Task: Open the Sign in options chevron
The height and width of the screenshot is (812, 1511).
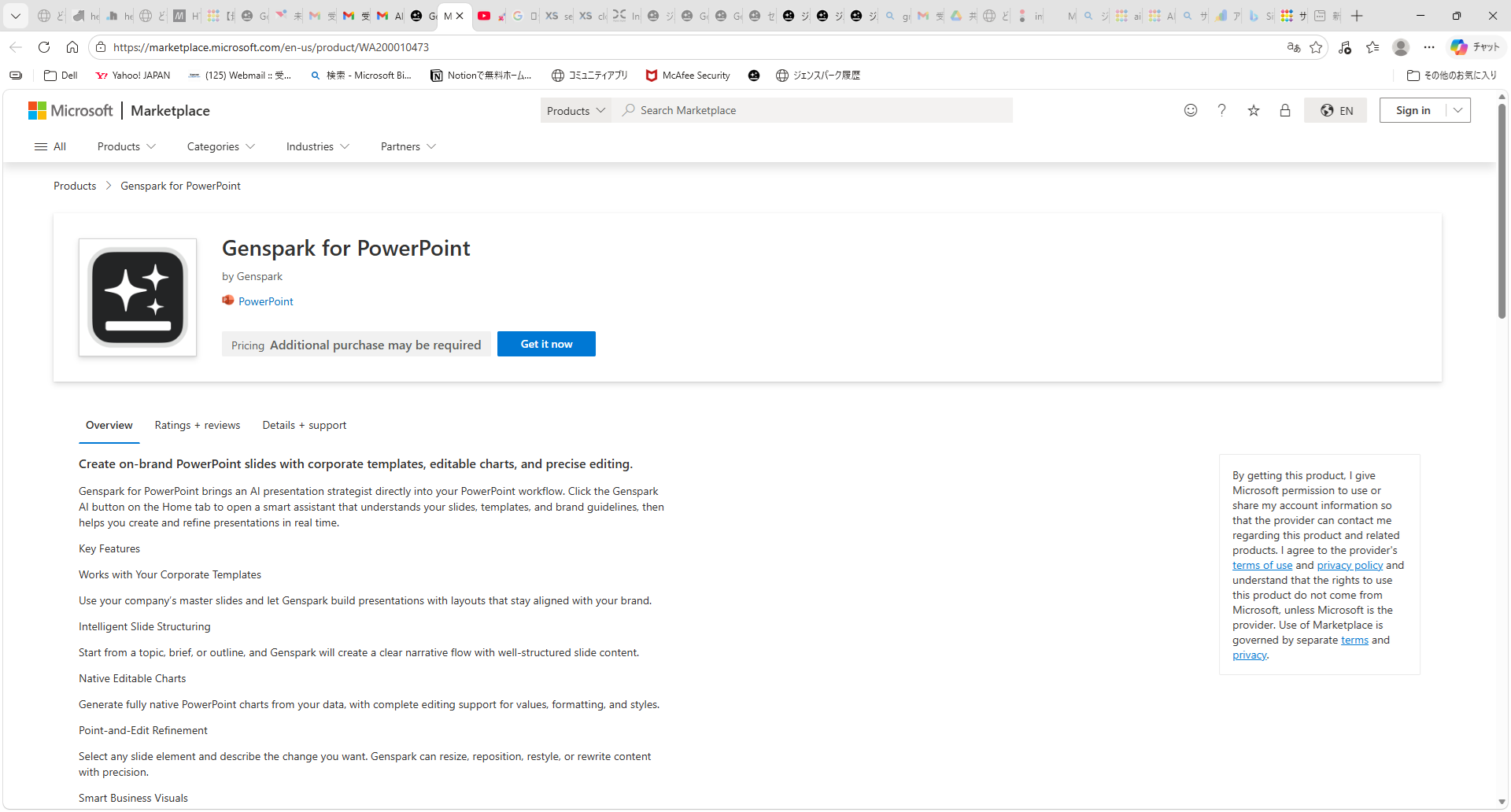Action: [x=1459, y=110]
